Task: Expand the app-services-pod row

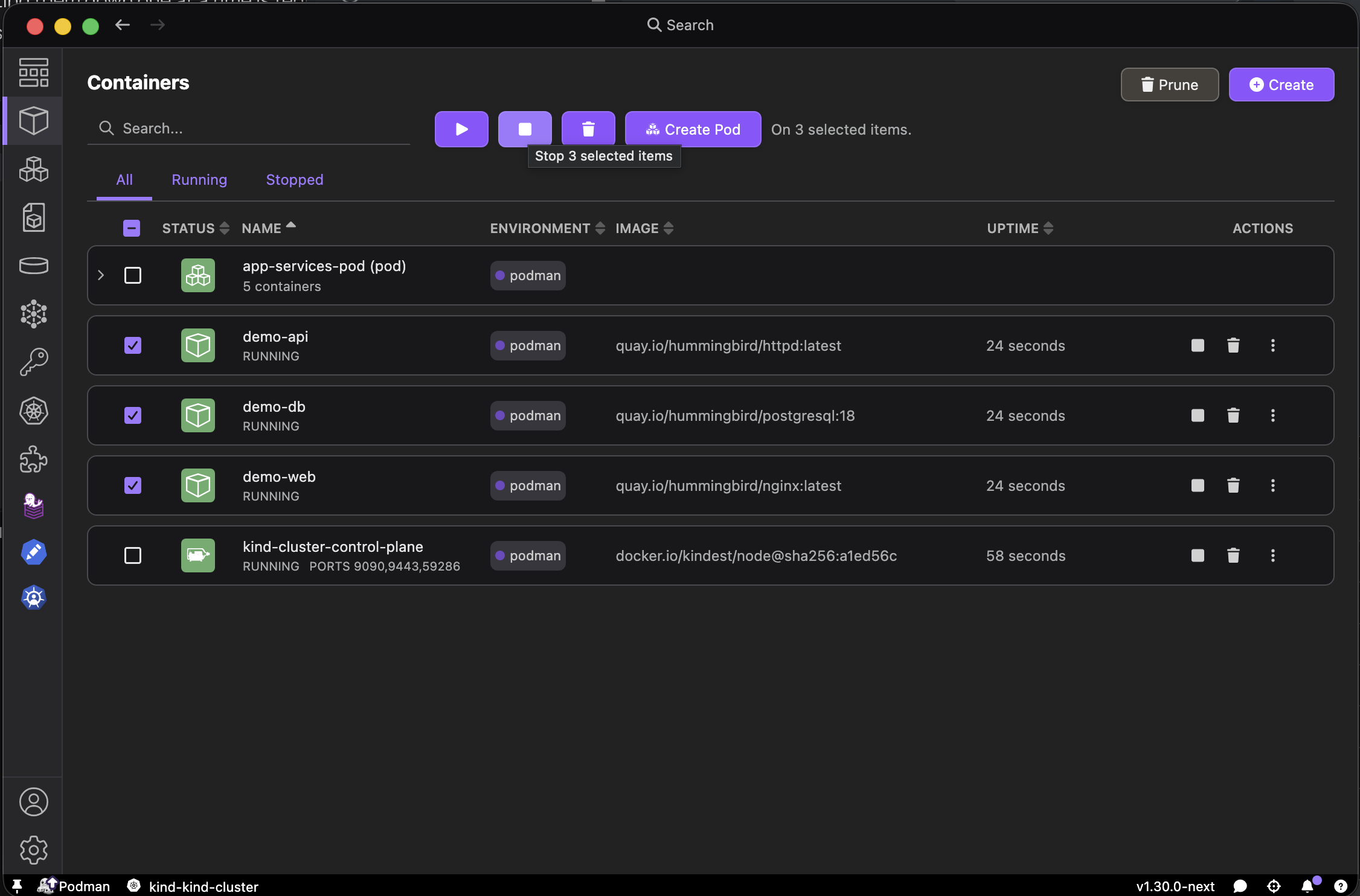Action: (101, 275)
